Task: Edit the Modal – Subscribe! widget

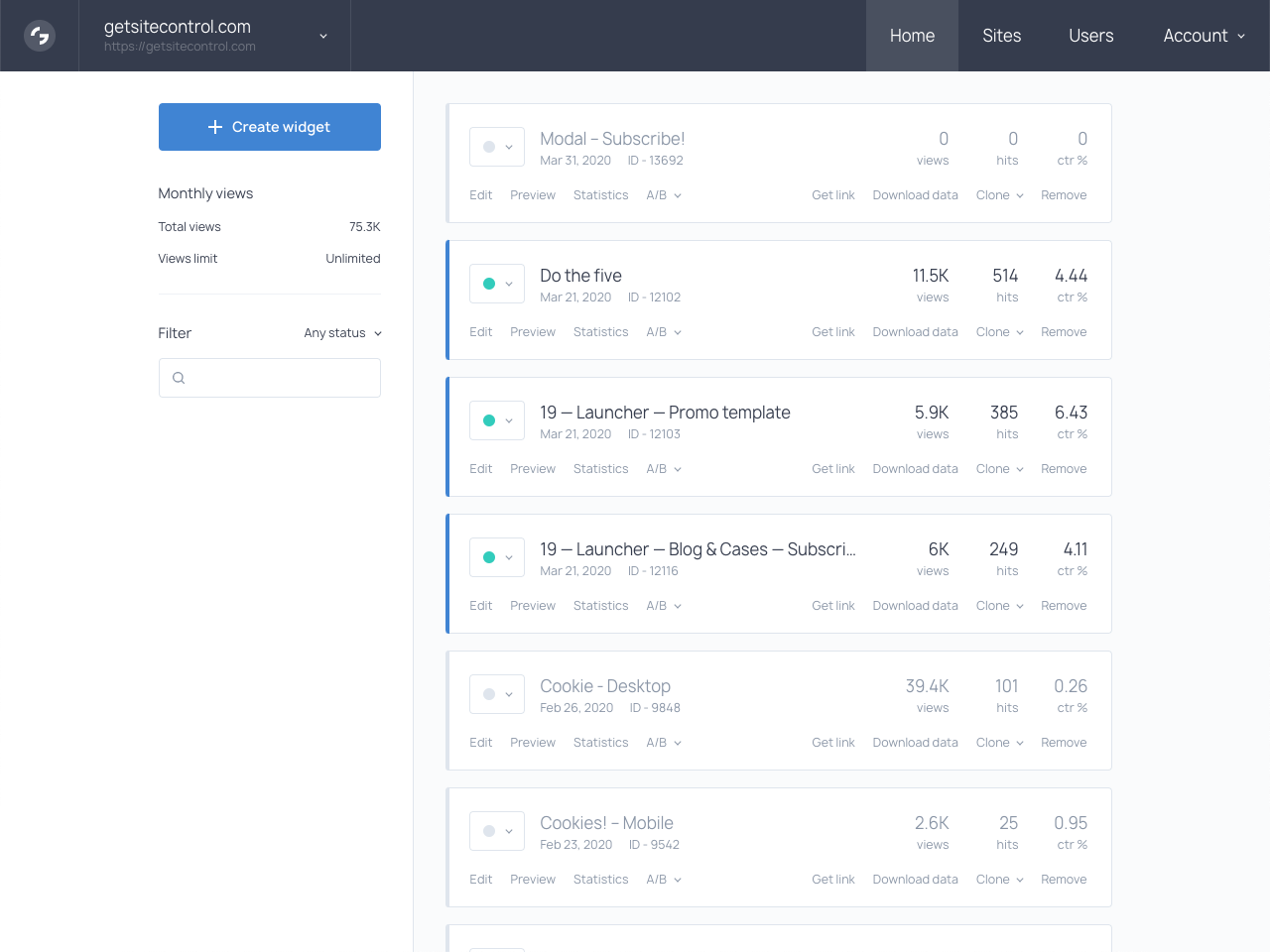Action: (480, 195)
